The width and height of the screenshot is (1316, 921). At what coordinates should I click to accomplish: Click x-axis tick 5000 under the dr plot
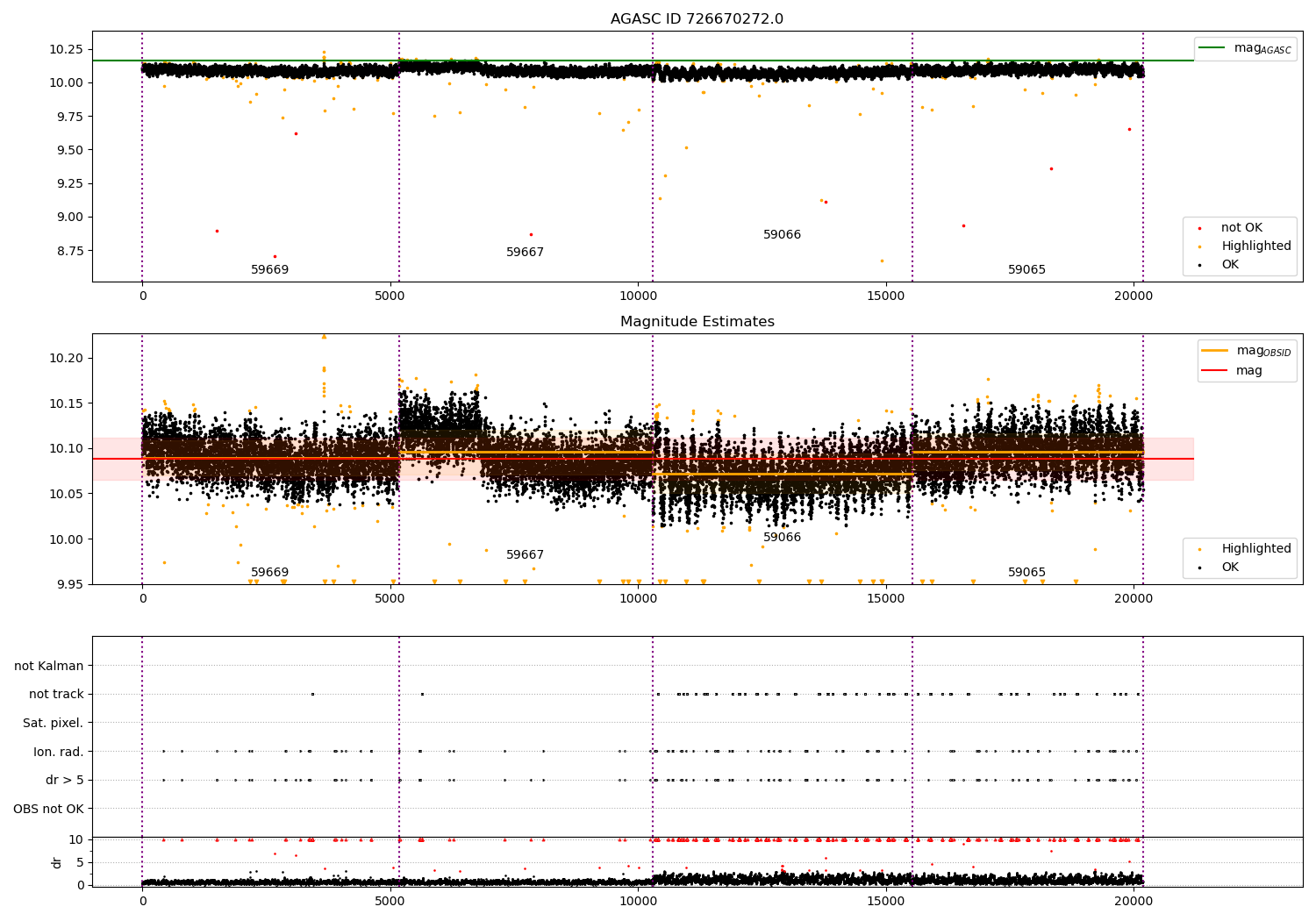click(x=390, y=900)
